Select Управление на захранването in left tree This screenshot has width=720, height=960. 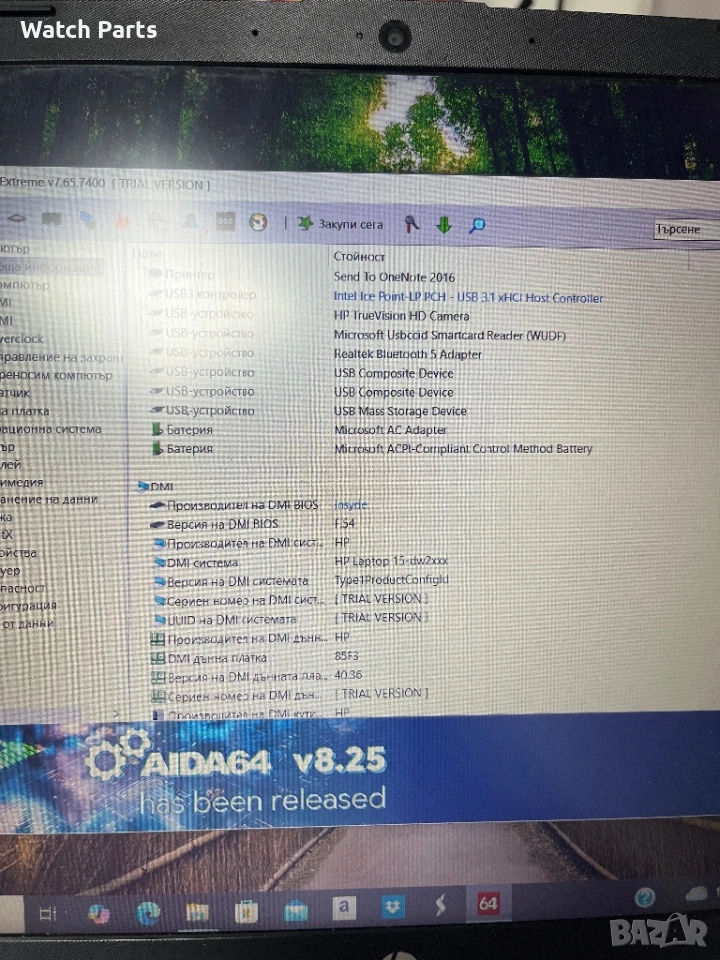(61, 357)
